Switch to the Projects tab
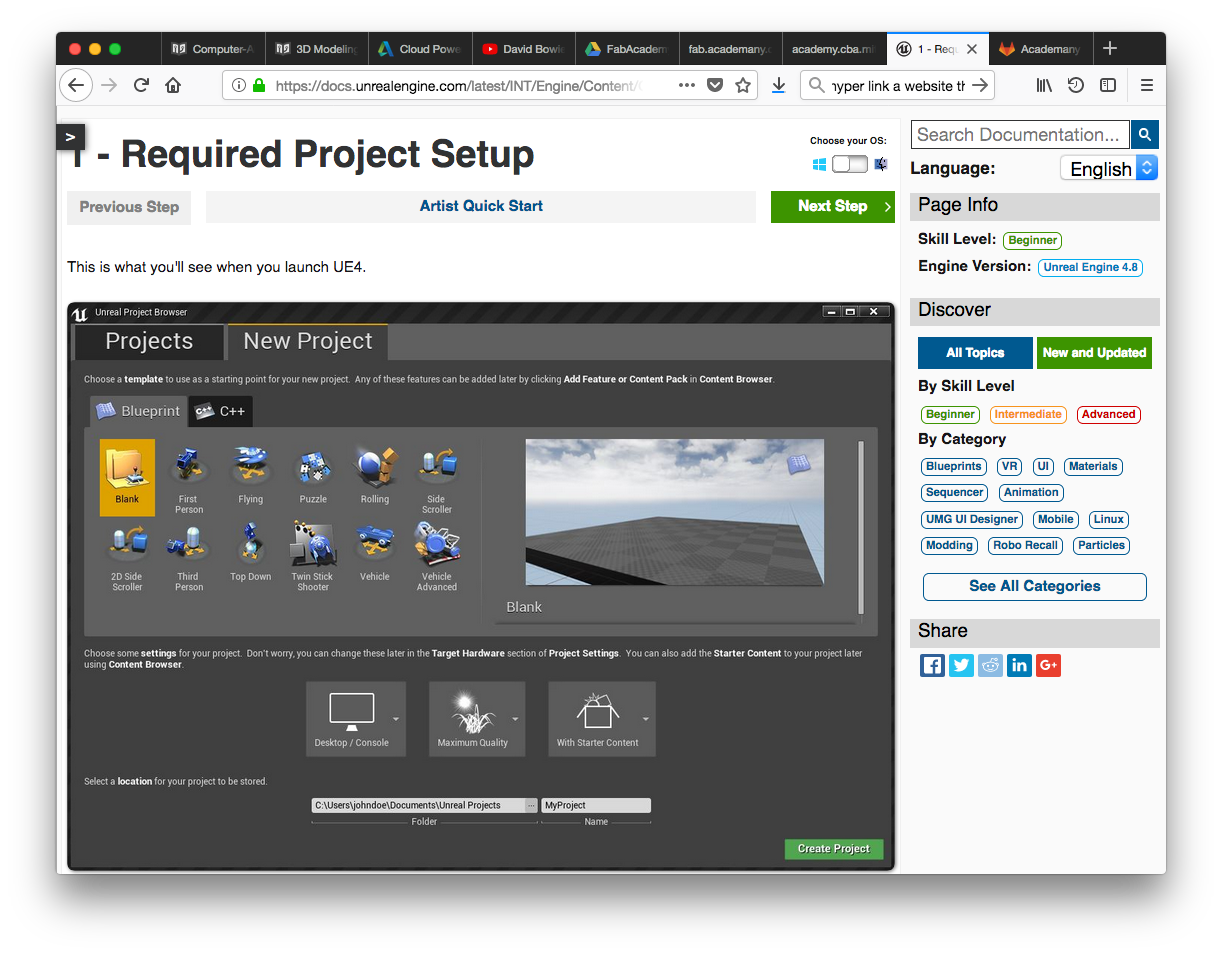The height and width of the screenshot is (954, 1222). pyautogui.click(x=149, y=341)
